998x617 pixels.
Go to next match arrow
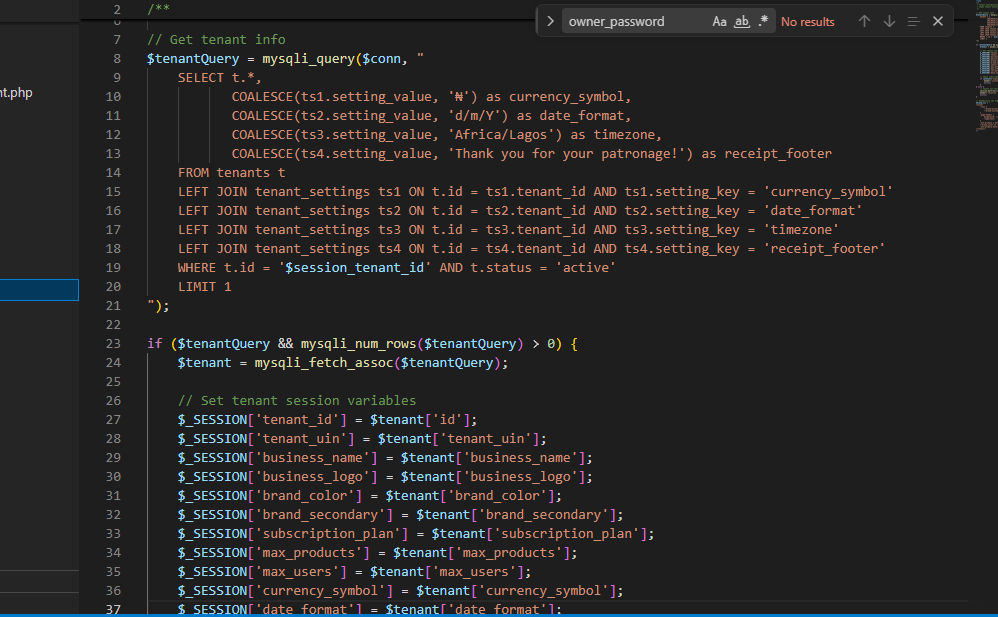click(x=889, y=21)
